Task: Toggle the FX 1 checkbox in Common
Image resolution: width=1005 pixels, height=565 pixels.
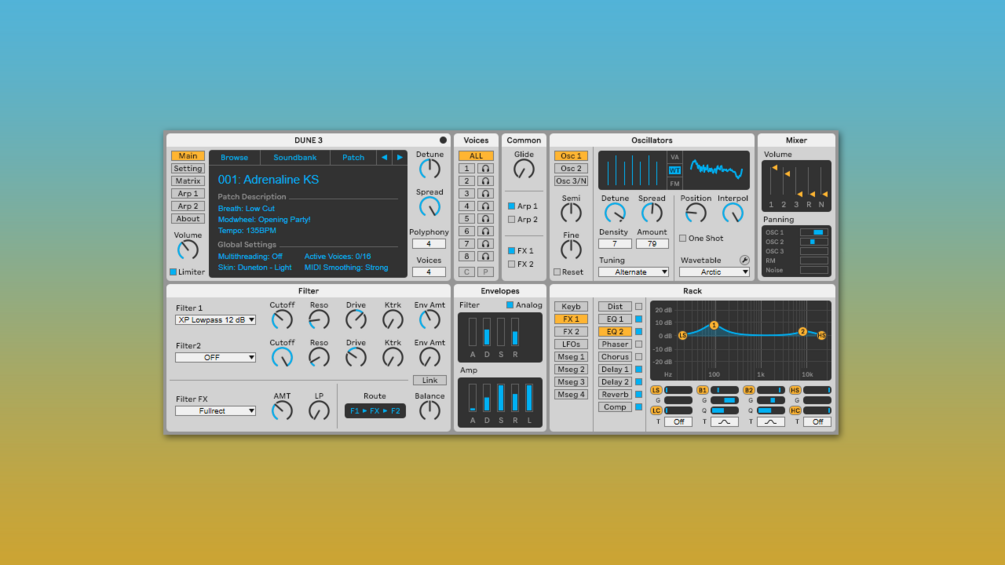Action: [x=511, y=250]
